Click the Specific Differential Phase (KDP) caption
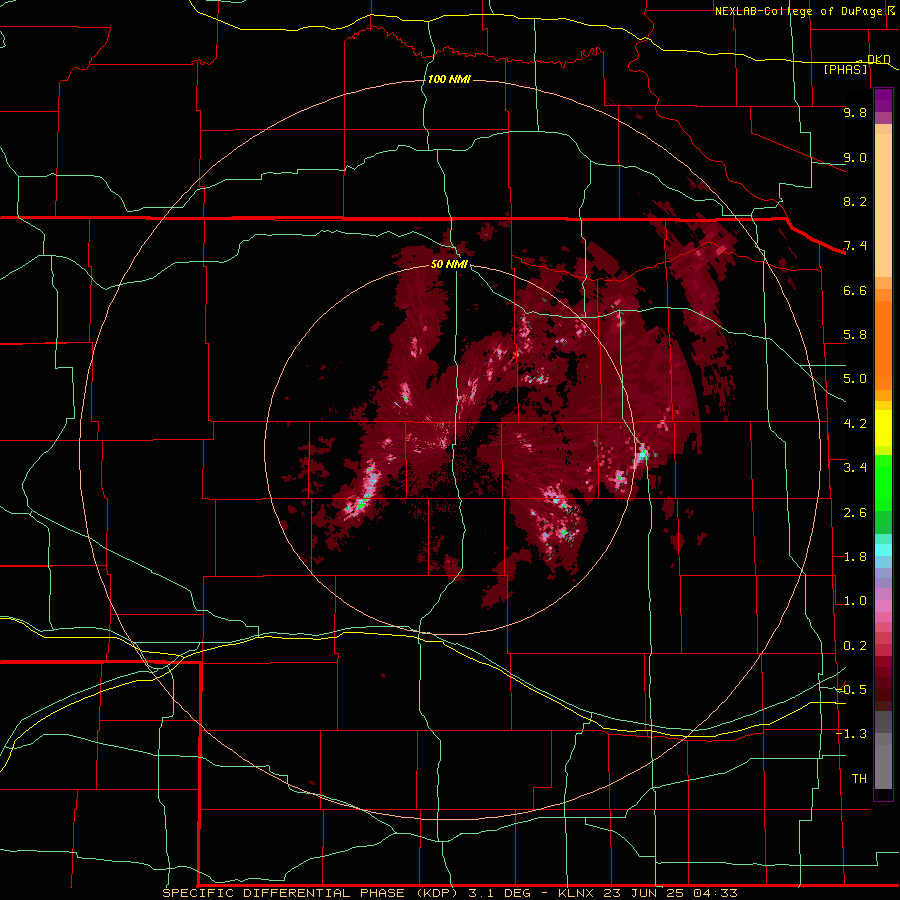The height and width of the screenshot is (900, 900). [x=309, y=893]
